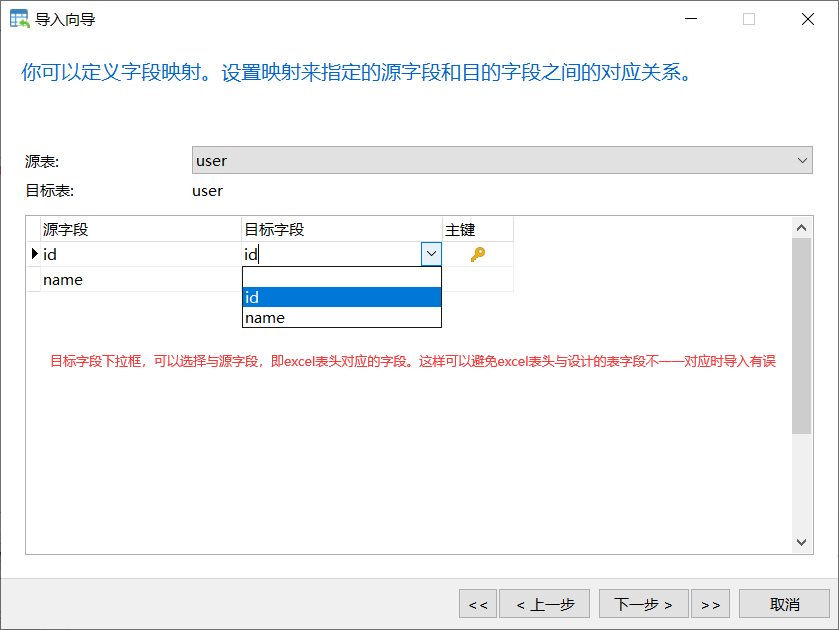
Task: Click the primary key icon for id row
Action: [477, 254]
